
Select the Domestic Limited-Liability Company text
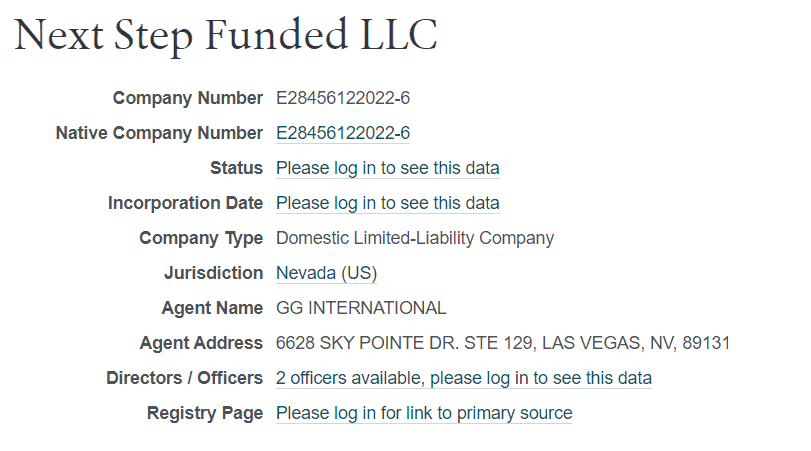pos(414,238)
